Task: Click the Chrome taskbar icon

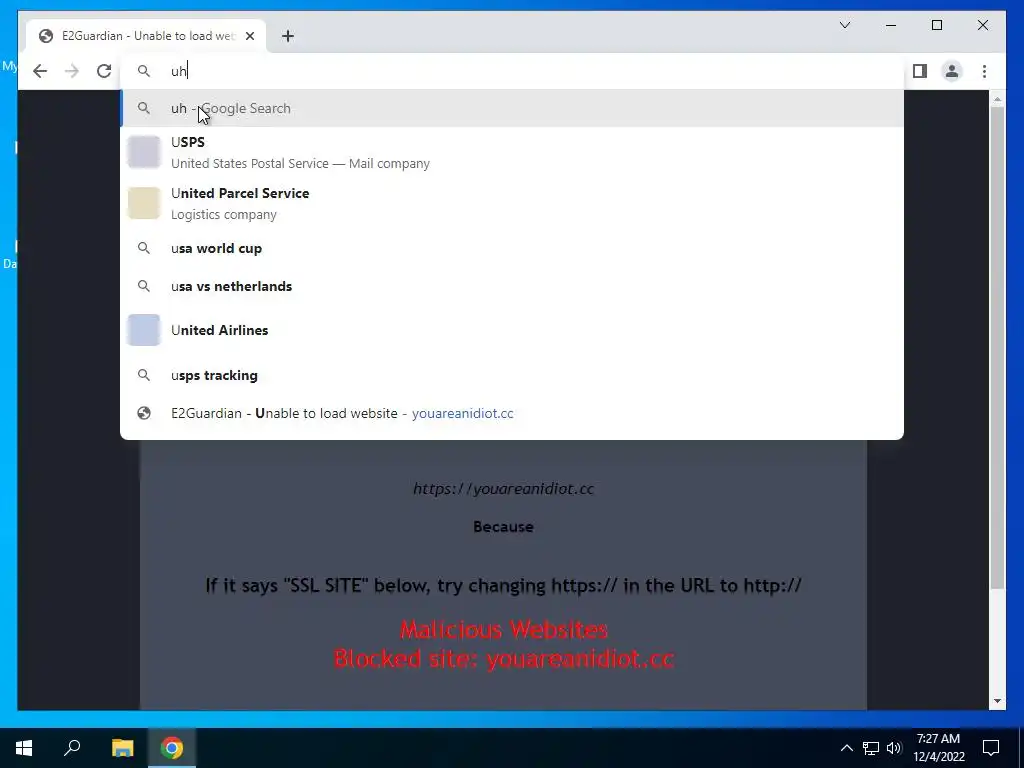Action: point(172,748)
